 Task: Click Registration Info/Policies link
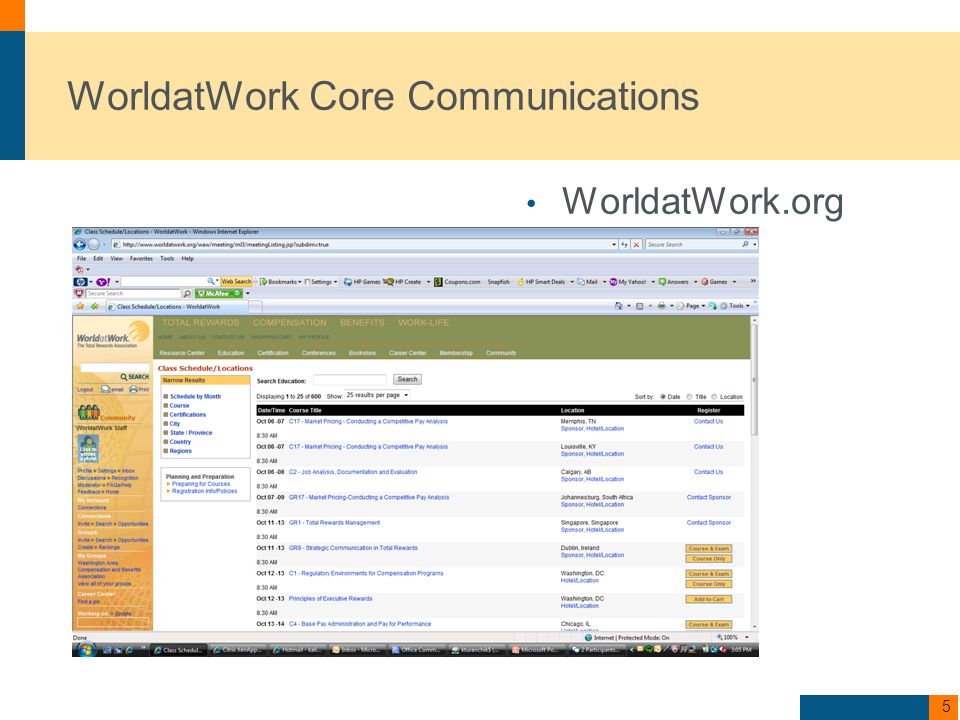point(204,491)
